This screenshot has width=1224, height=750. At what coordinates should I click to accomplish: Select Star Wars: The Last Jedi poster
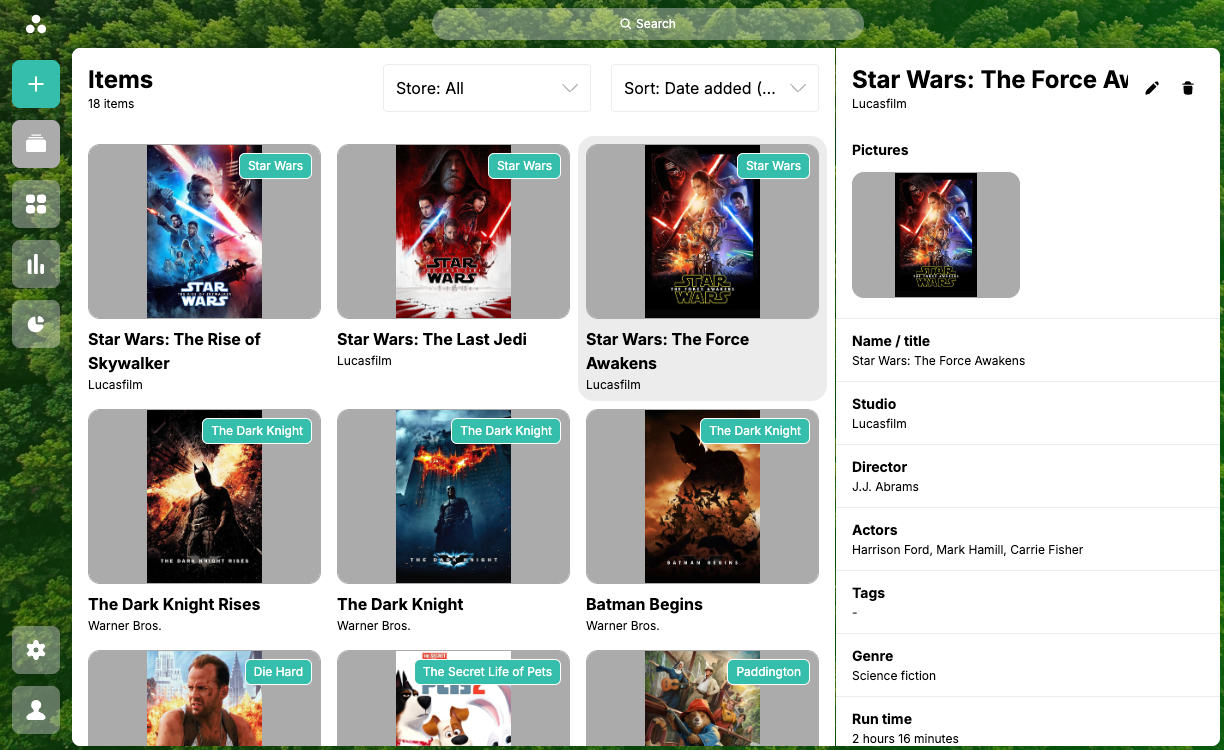(x=453, y=232)
